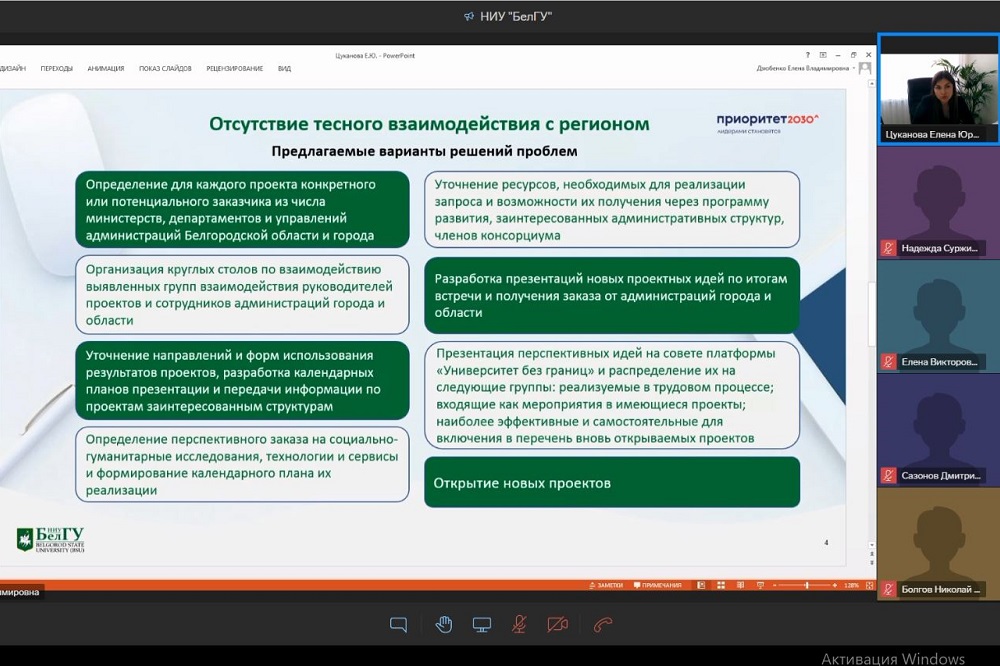Open the conference chat panel
This screenshot has height=666, width=1000.
(398, 625)
